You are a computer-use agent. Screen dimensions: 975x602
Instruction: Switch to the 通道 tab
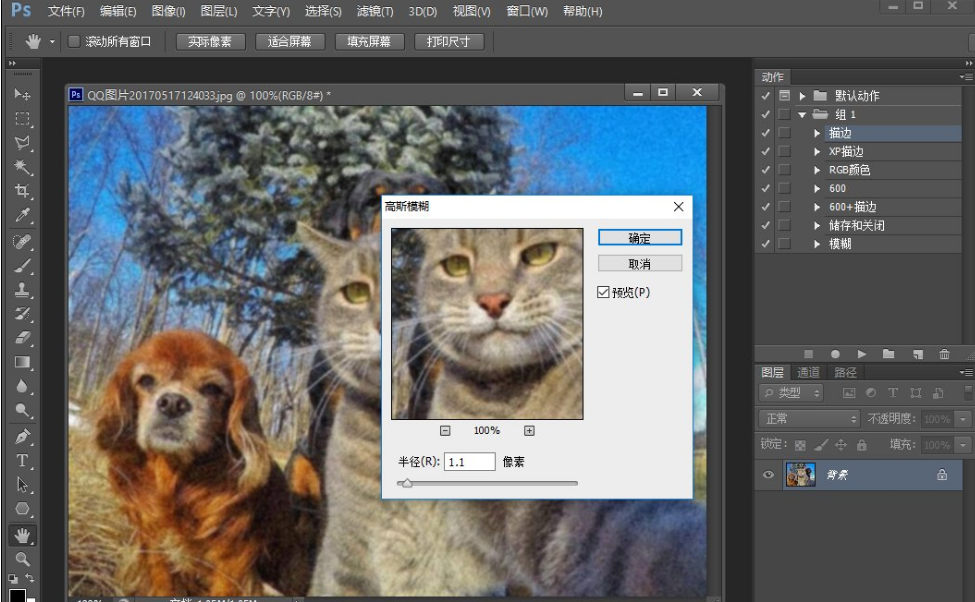808,373
